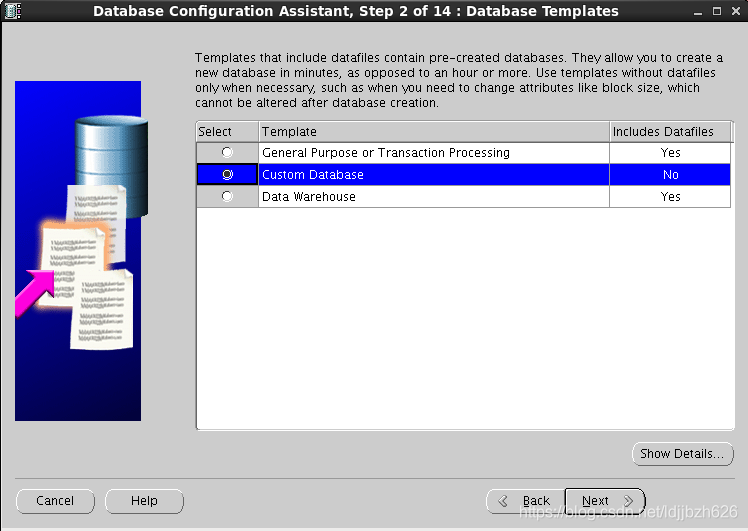The image size is (748, 531).
Task: Click the Template column header
Action: tap(434, 132)
